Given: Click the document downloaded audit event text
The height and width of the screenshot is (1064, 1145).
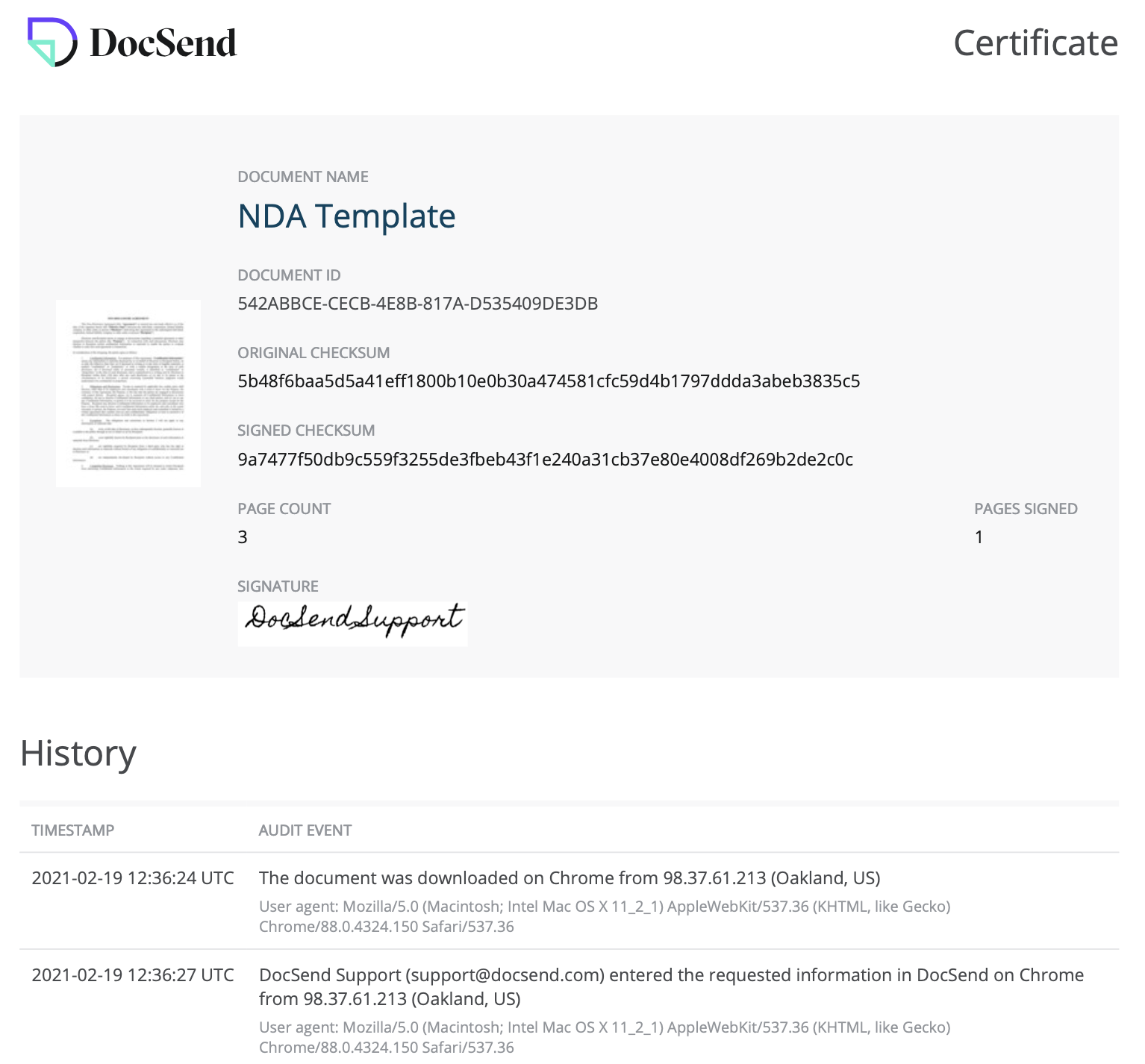Looking at the screenshot, I should pos(569,878).
